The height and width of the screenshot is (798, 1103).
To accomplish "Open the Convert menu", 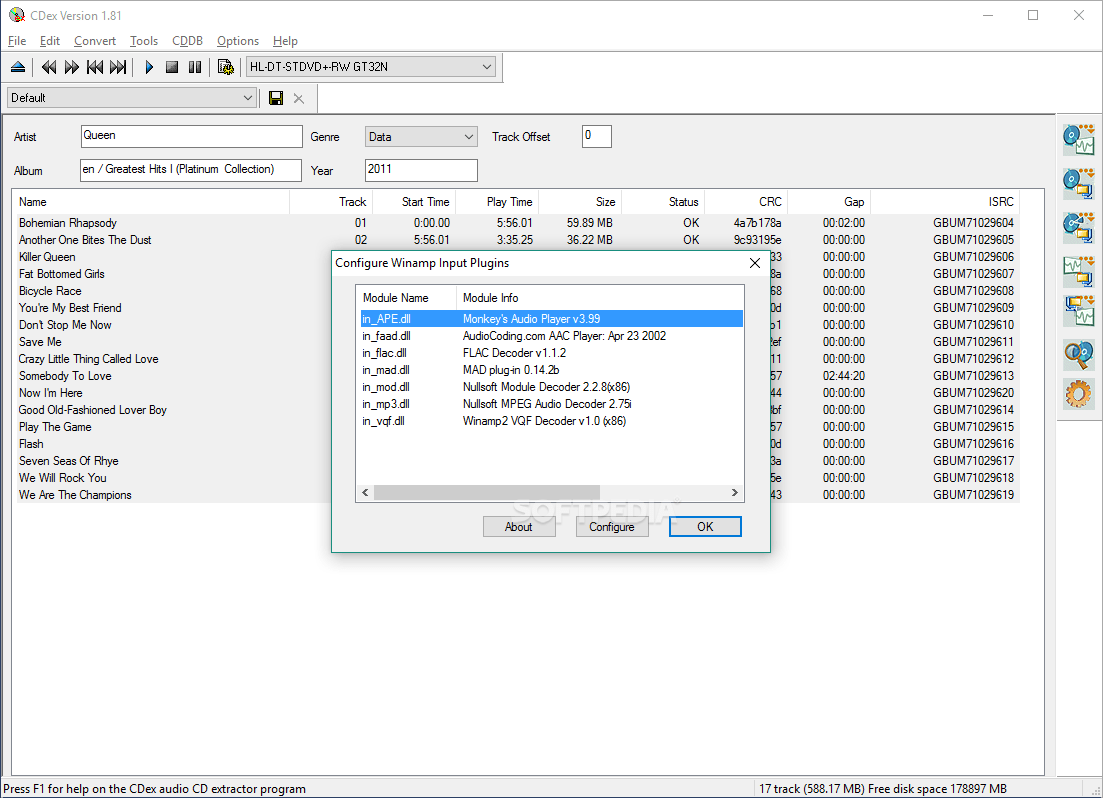I will (x=95, y=41).
